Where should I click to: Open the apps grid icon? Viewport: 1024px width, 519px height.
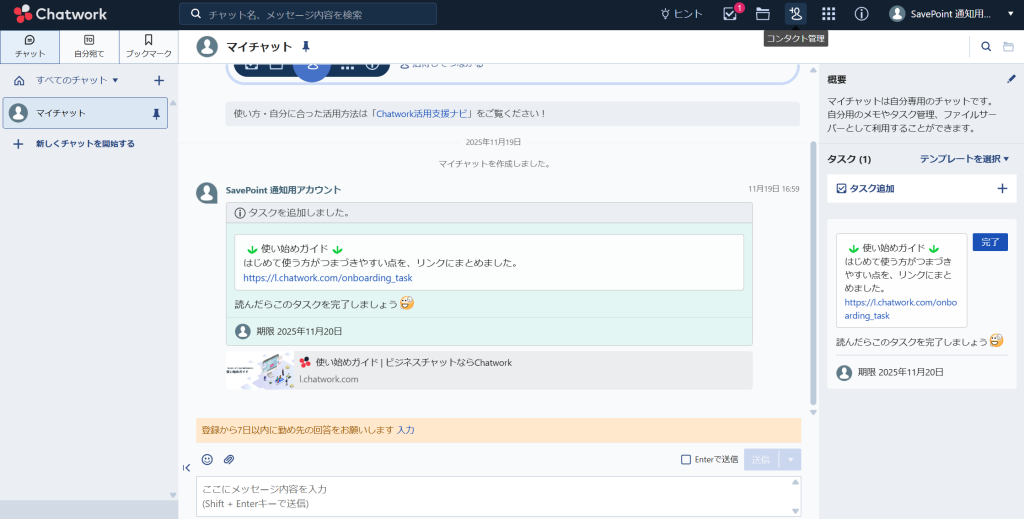[828, 14]
